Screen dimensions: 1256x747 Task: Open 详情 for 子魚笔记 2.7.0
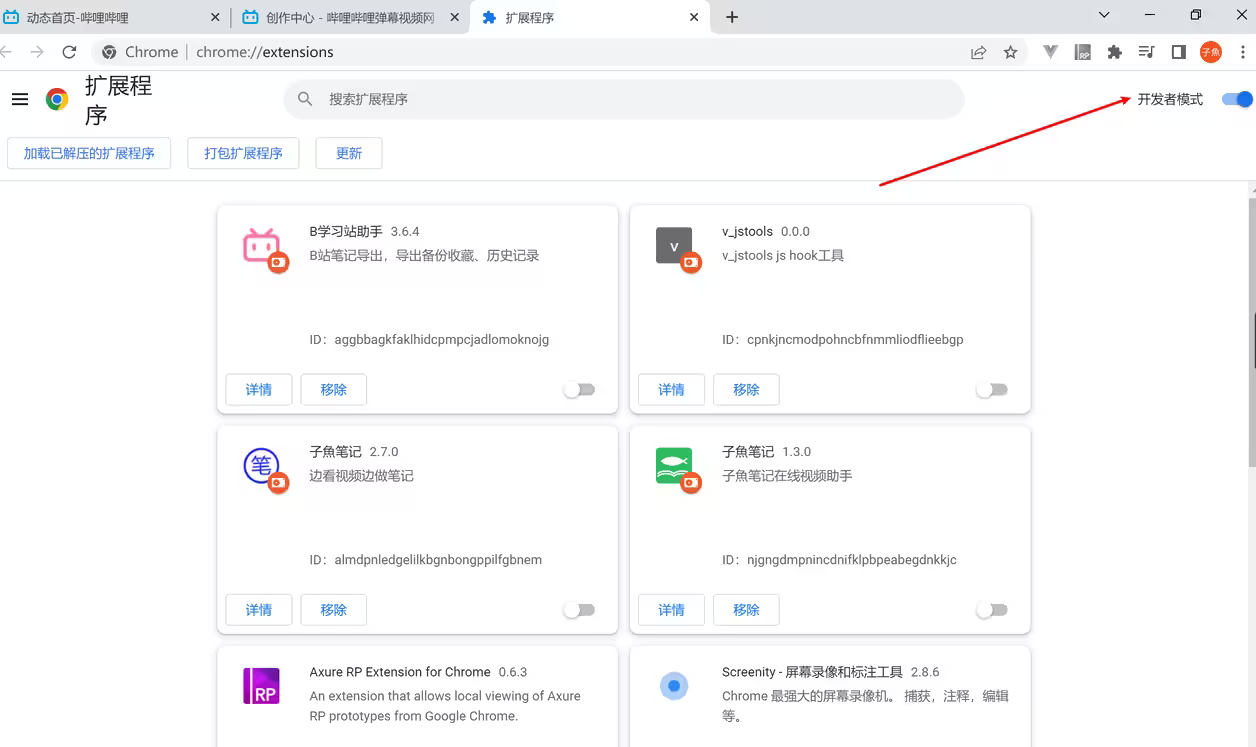pyautogui.click(x=259, y=610)
